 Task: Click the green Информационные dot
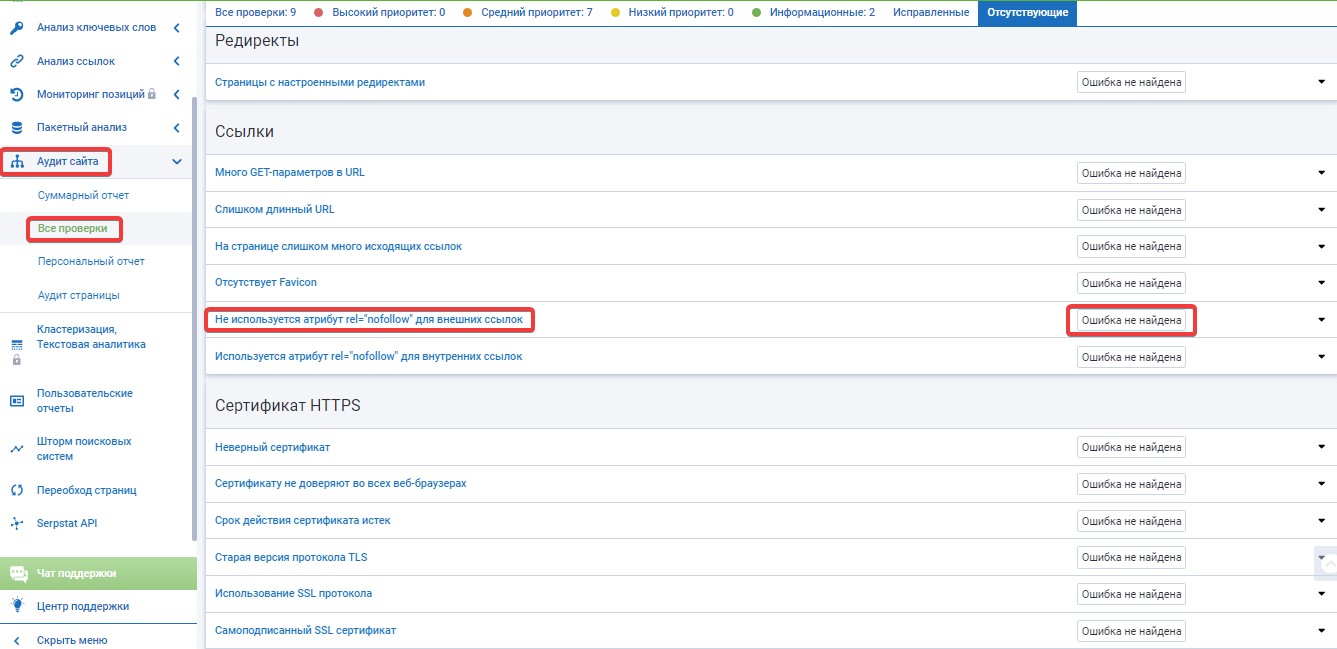tap(756, 13)
